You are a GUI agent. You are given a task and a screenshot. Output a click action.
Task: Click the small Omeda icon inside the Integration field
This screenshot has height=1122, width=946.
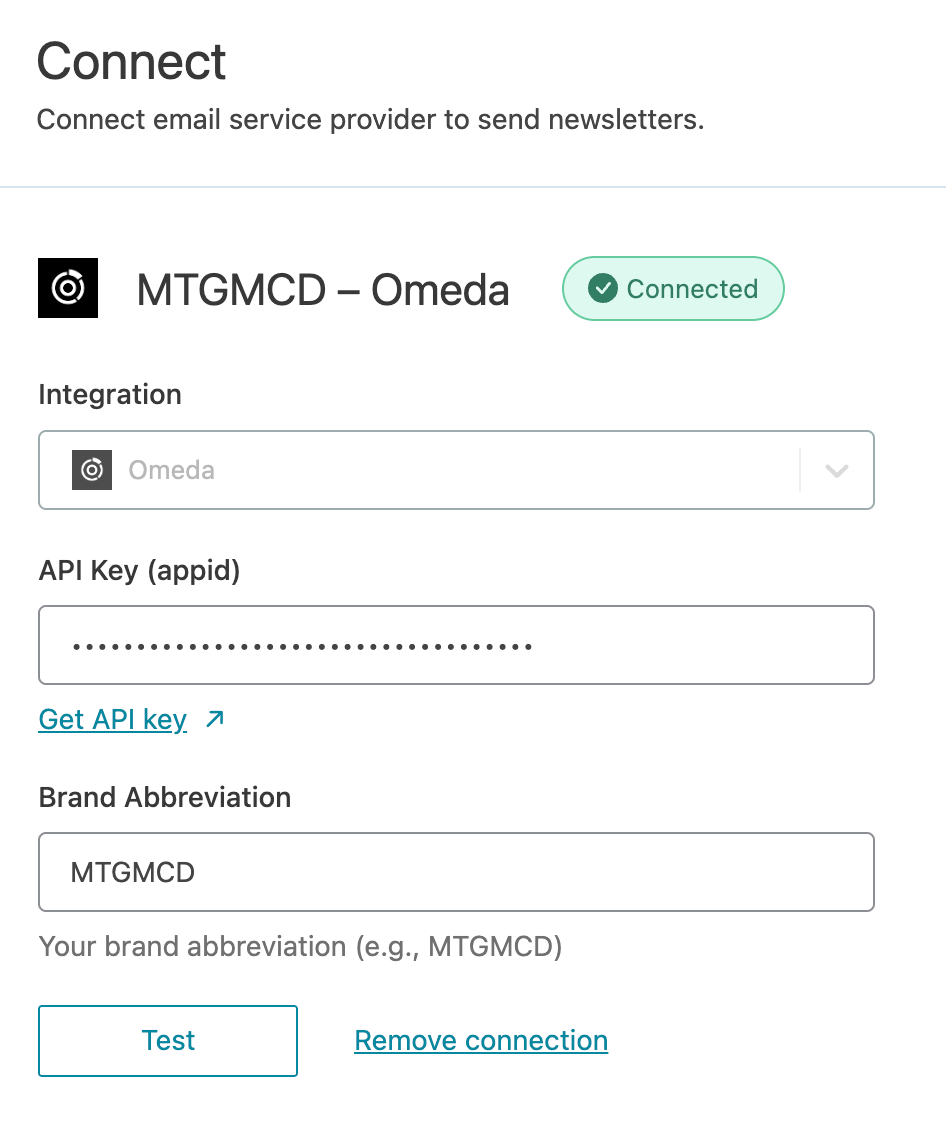[92, 470]
